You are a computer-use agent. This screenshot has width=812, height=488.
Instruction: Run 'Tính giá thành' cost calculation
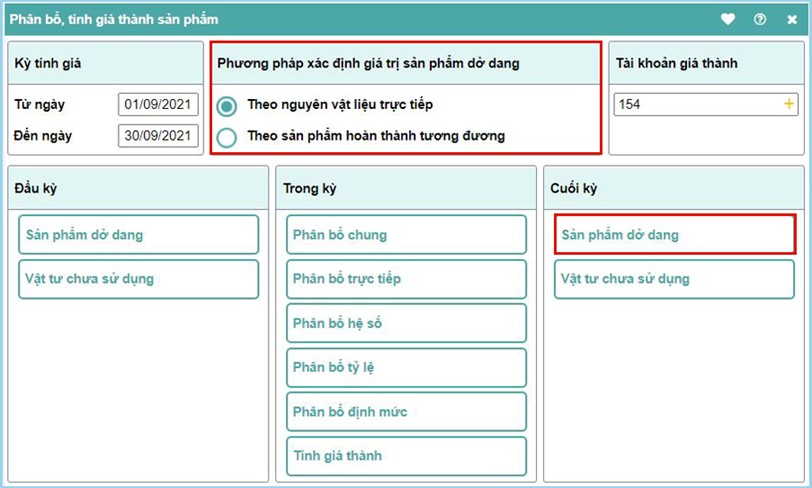(x=406, y=456)
